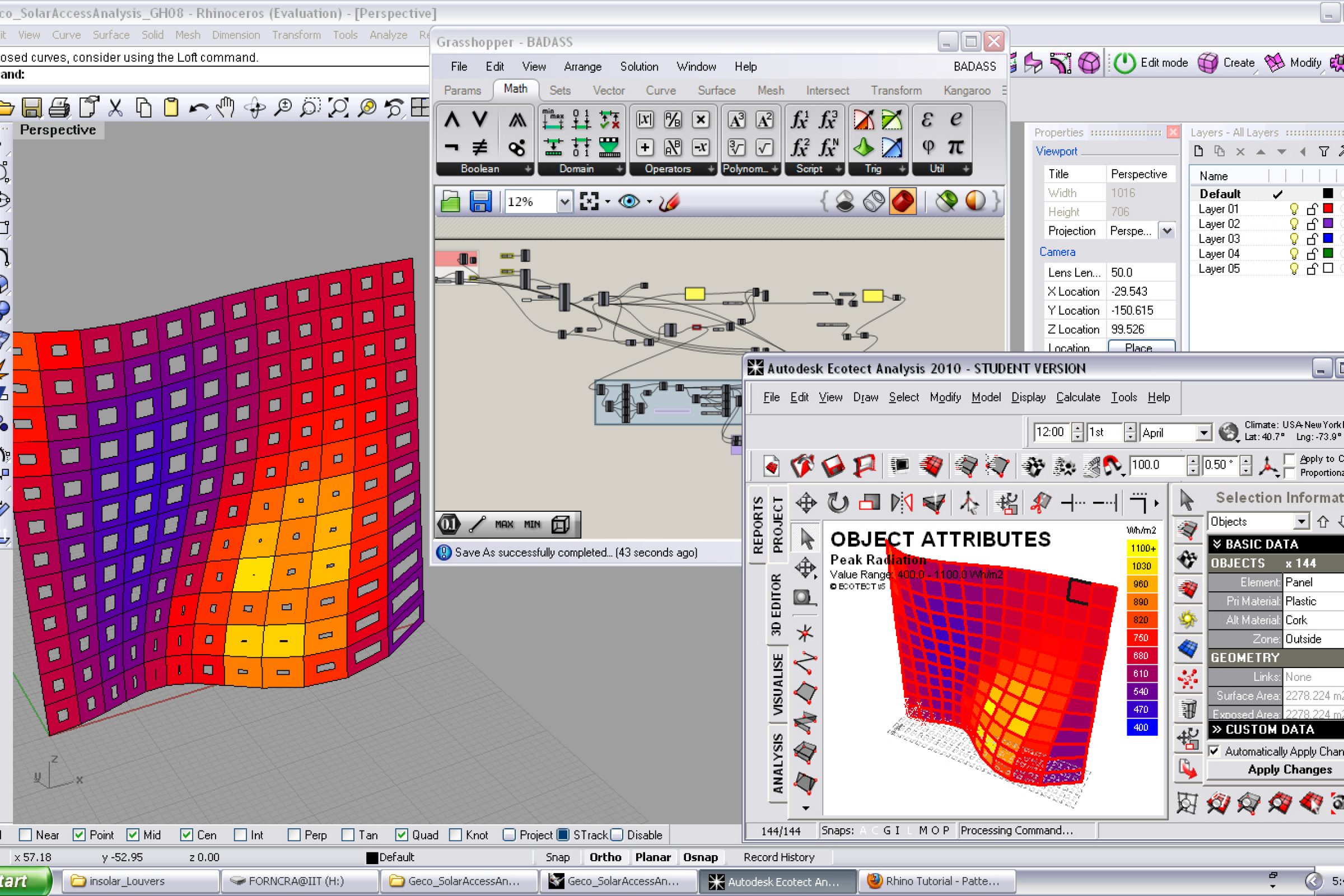Click the Grasshopper open file icon
This screenshot has height=896, width=1344.
(x=450, y=201)
